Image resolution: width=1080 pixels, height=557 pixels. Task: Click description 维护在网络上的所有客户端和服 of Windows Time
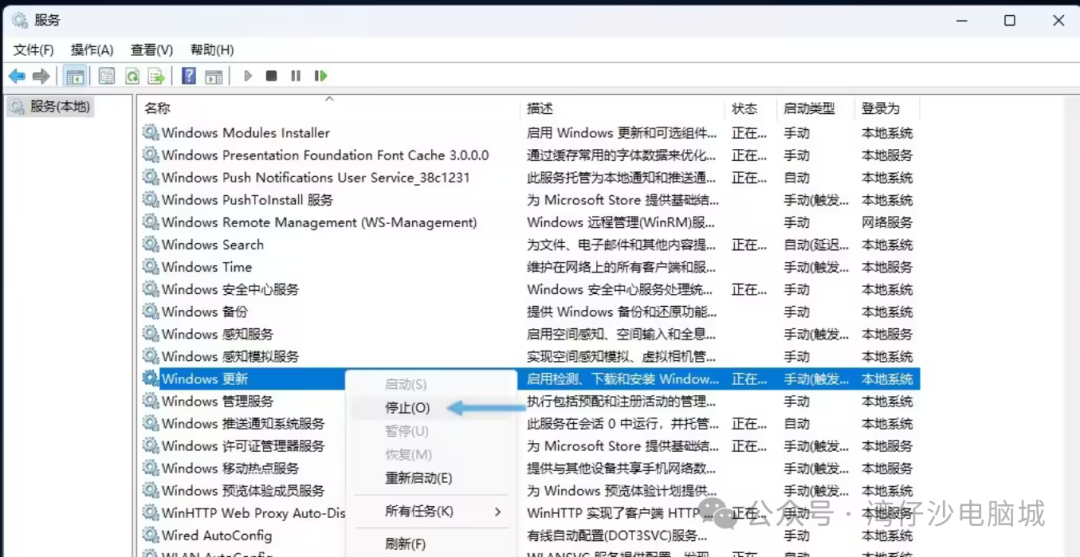tap(622, 267)
